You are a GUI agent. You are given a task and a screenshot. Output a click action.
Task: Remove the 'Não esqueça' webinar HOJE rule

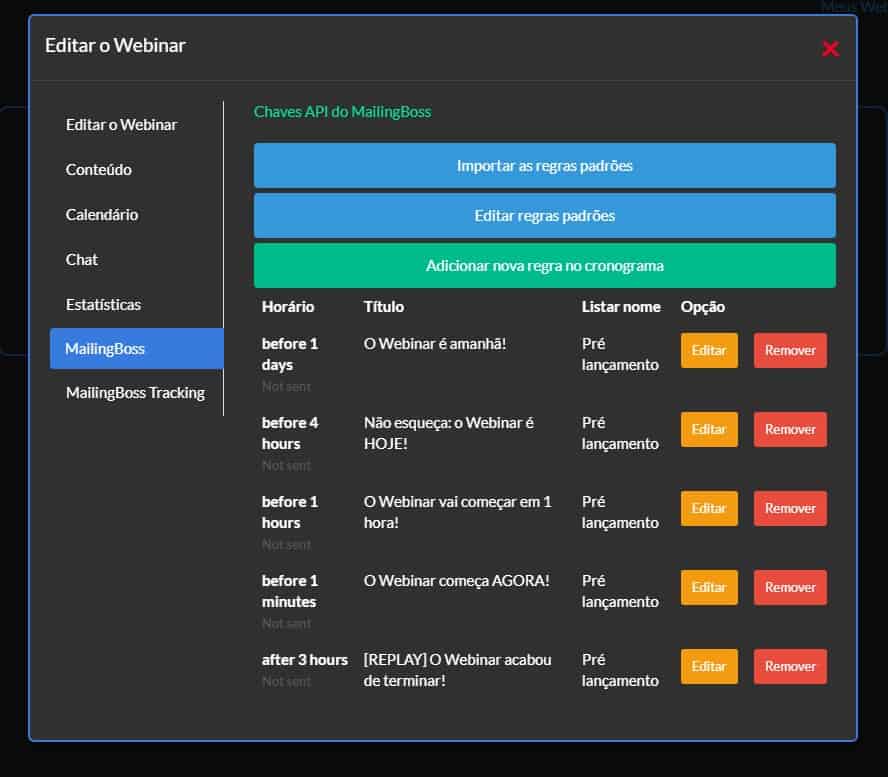pyautogui.click(x=790, y=430)
